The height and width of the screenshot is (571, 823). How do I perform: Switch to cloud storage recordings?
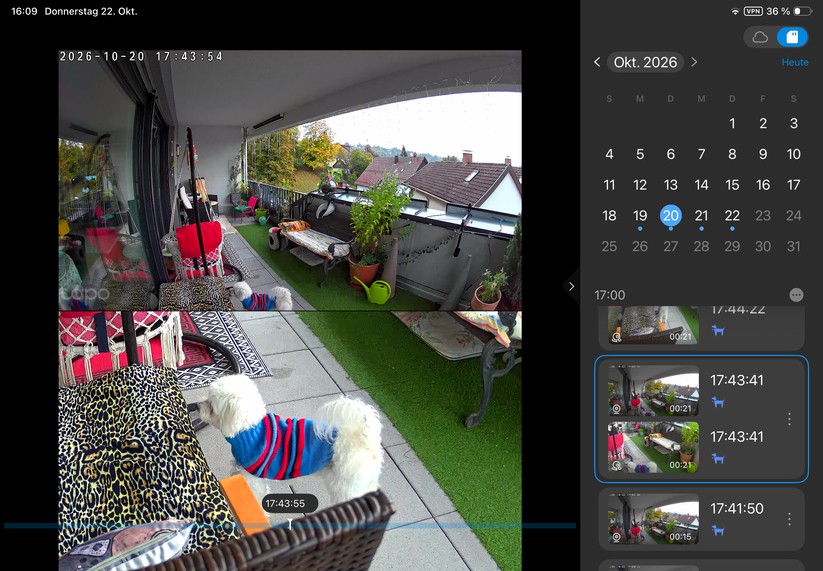(x=760, y=37)
